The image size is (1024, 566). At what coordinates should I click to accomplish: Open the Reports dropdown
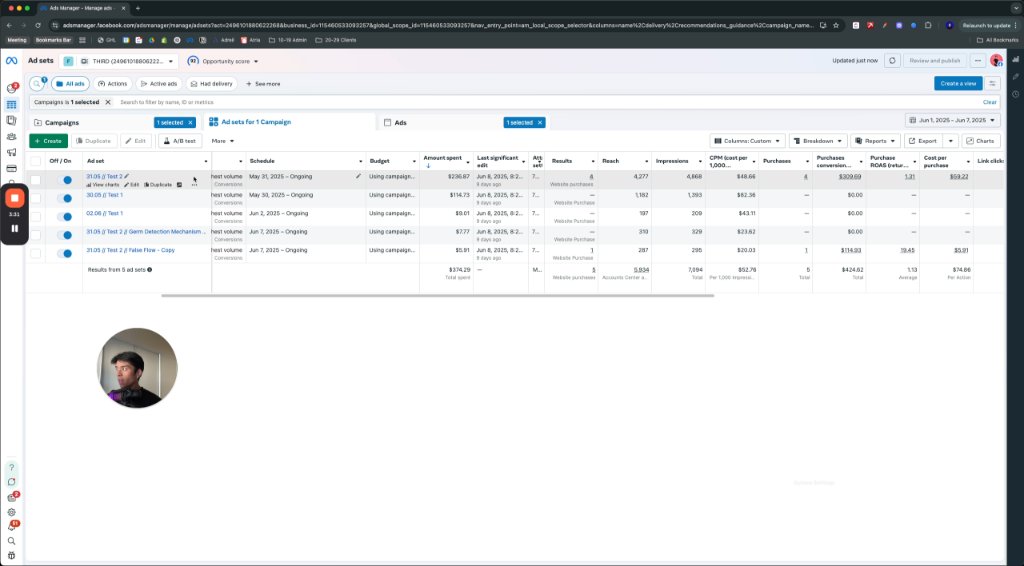(x=875, y=141)
